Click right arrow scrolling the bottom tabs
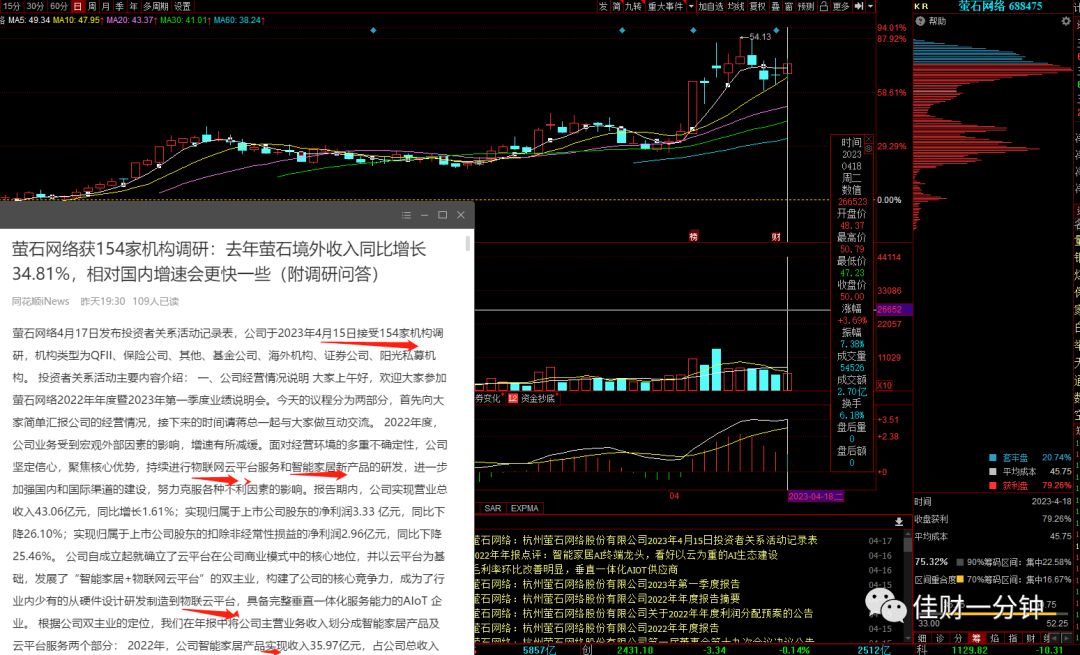 1067,638
